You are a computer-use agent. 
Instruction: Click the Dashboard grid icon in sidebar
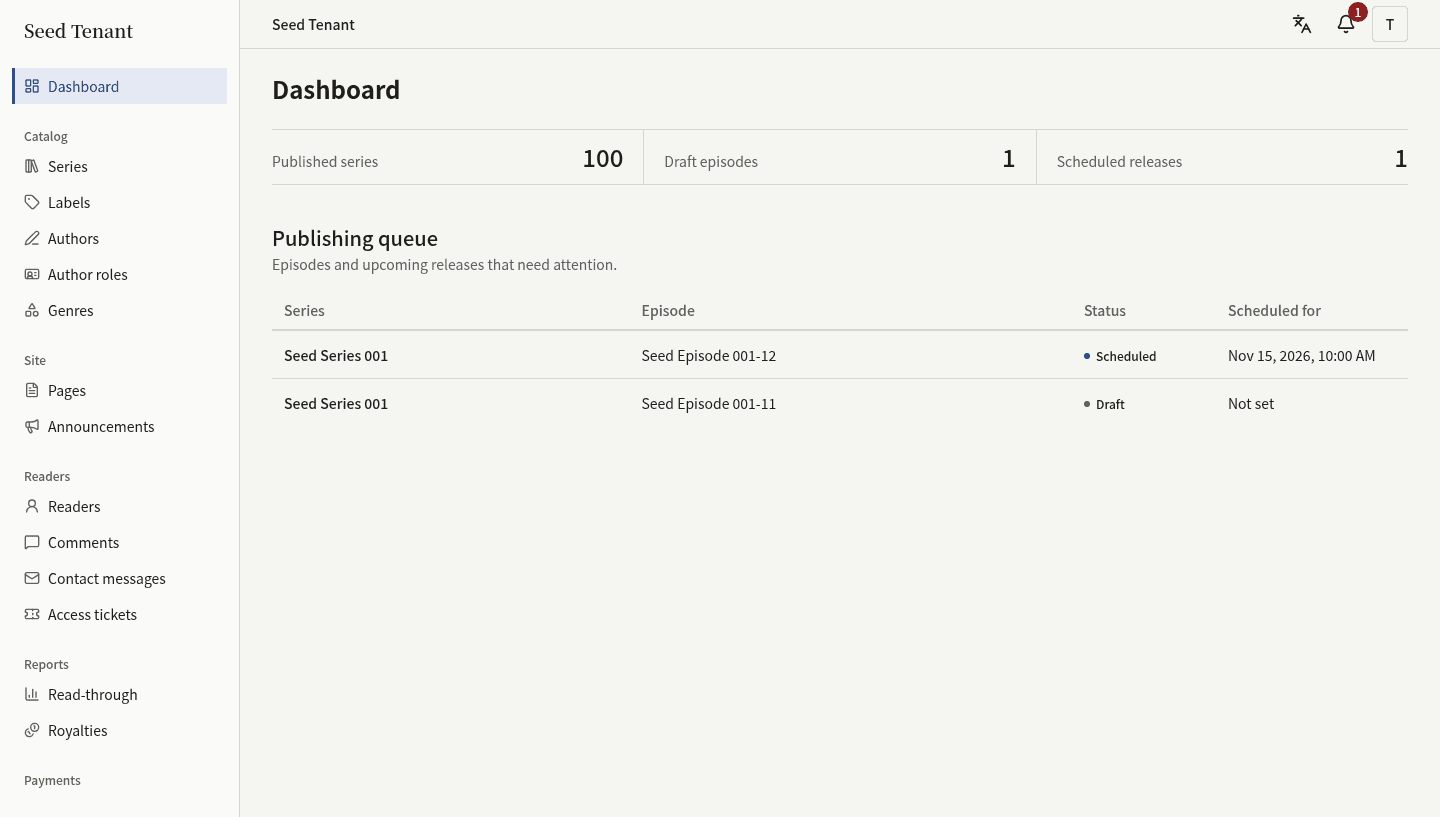[32, 86]
